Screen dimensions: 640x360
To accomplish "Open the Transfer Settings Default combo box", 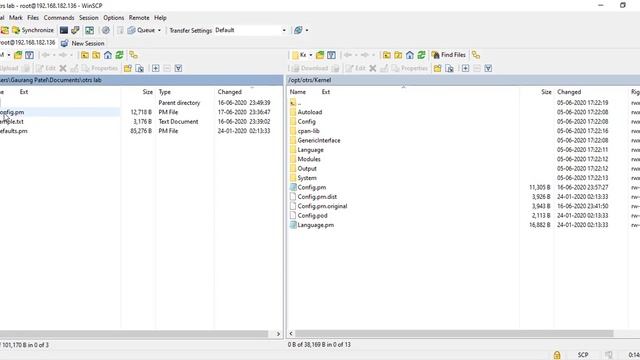I will click(250, 30).
